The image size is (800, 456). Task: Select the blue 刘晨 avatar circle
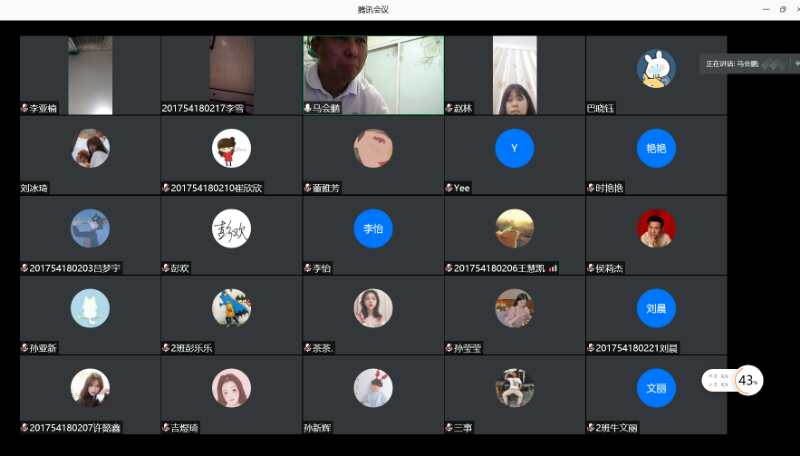[x=656, y=308]
